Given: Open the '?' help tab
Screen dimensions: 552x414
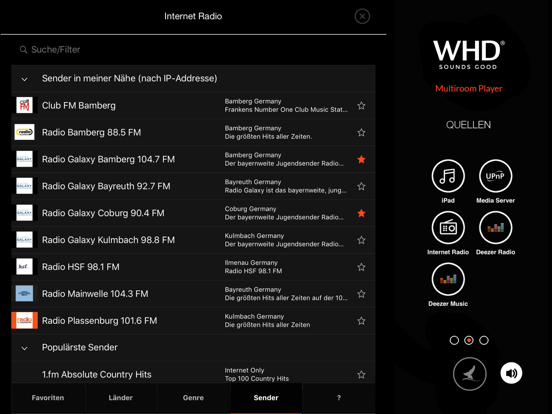Looking at the screenshot, I should pyautogui.click(x=339, y=398).
